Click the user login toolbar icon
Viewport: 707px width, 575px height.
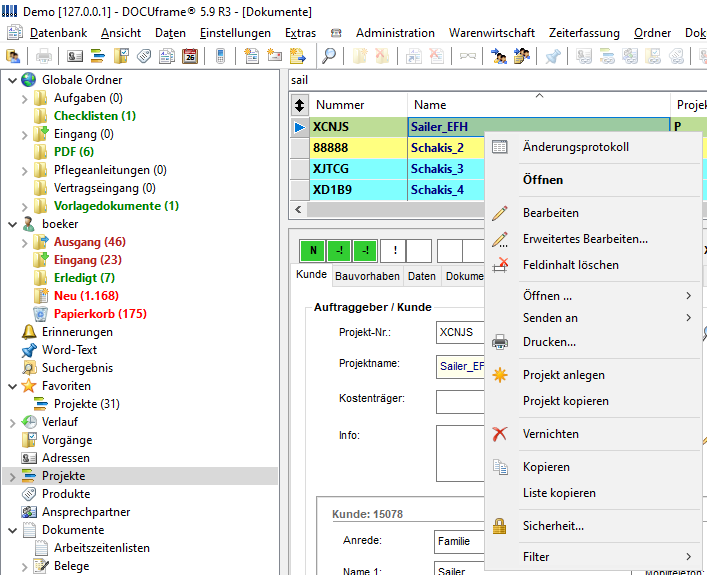[13, 56]
